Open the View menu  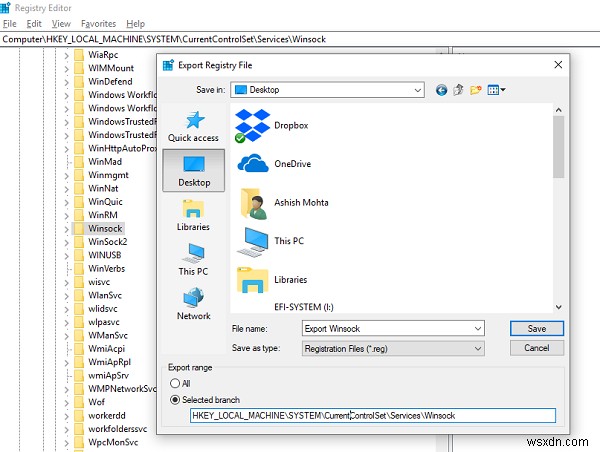pos(61,24)
